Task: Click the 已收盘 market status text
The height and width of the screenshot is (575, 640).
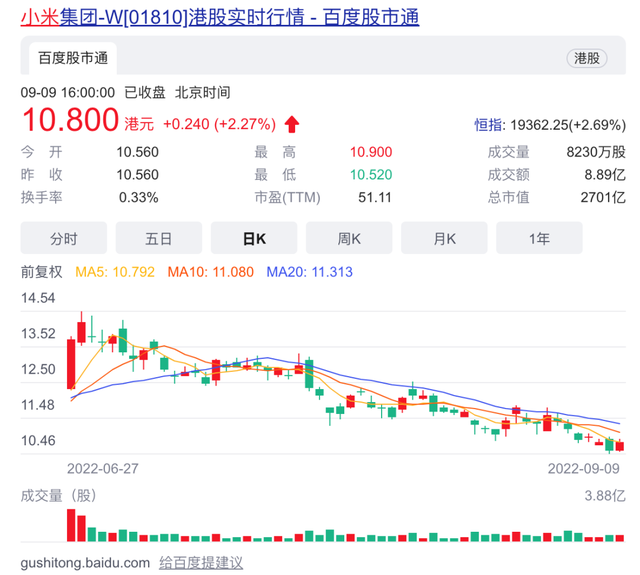Action: click(145, 93)
